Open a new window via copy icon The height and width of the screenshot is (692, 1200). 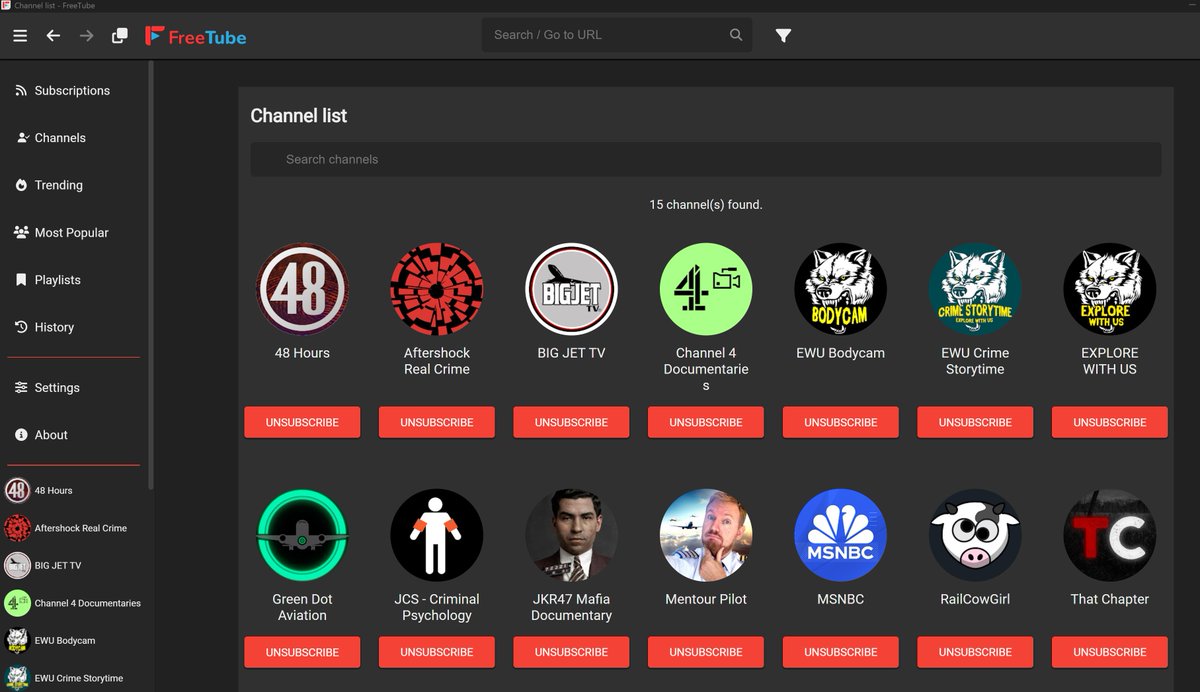click(120, 35)
